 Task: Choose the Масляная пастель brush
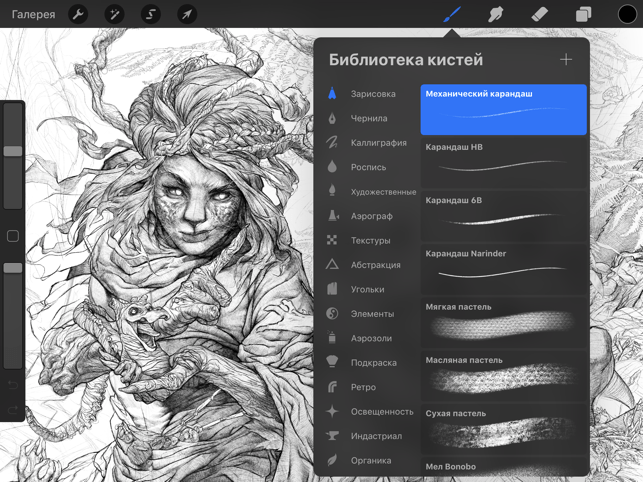pos(504,376)
